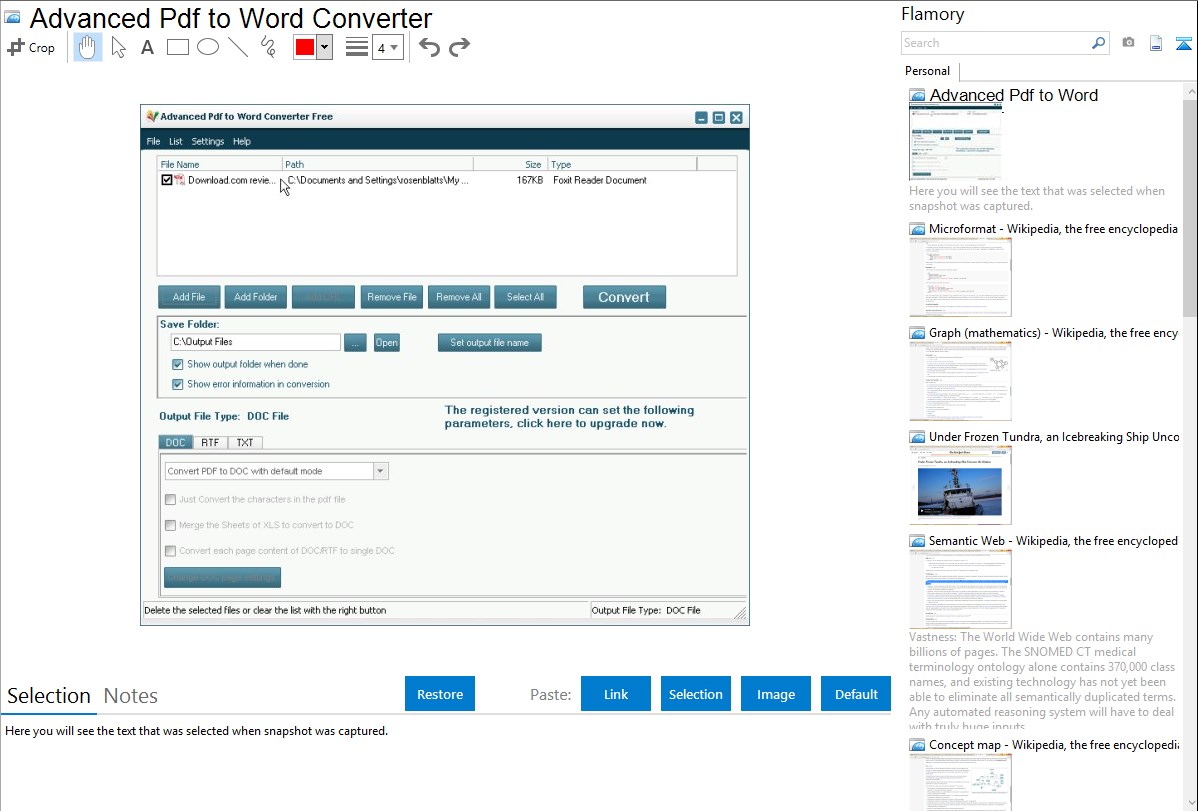Open the File menu in converter window
Screen dimensions: 1198x811
pyautogui.click(x=154, y=141)
